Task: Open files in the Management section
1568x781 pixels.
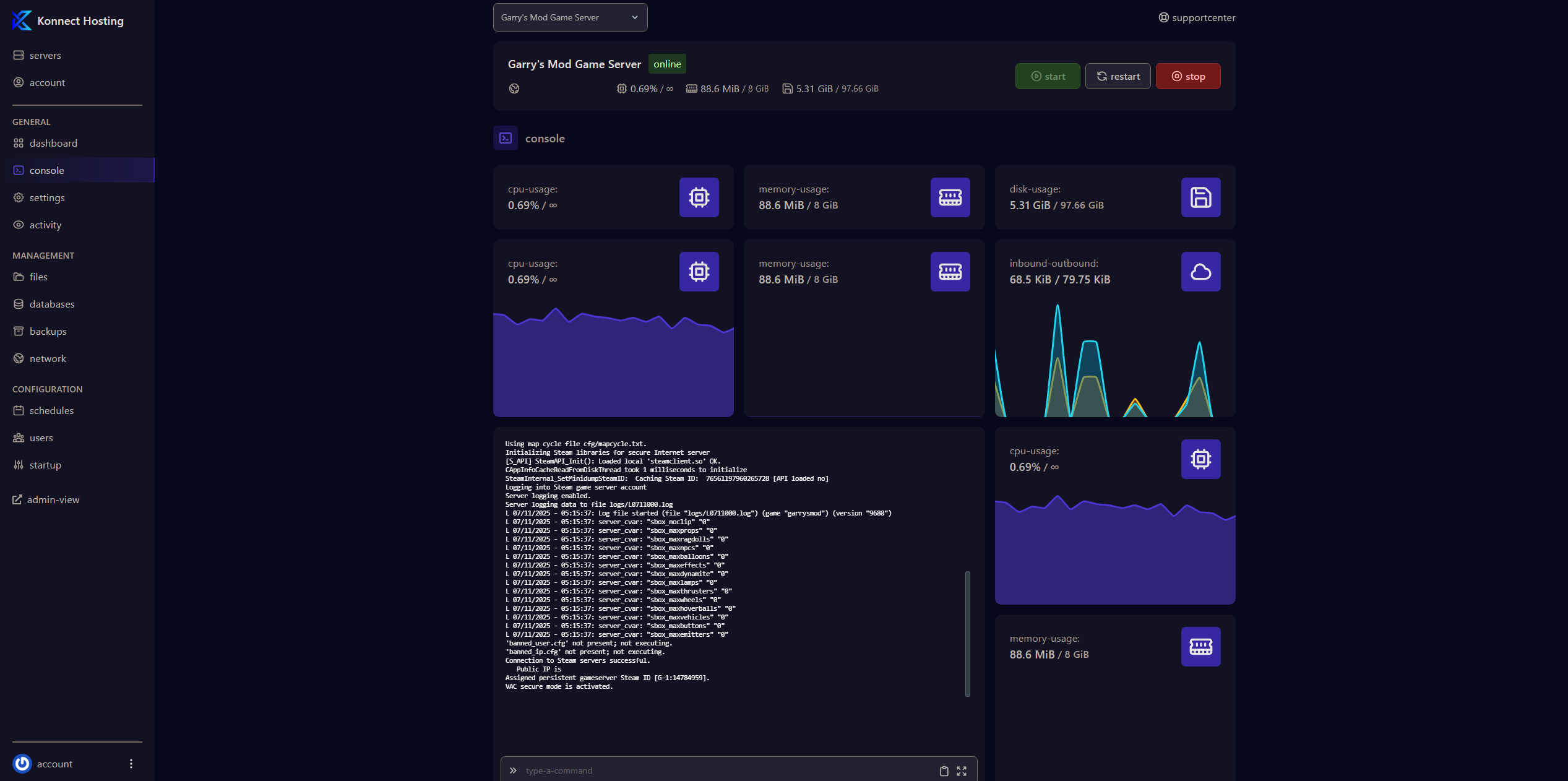Action: (x=77, y=277)
